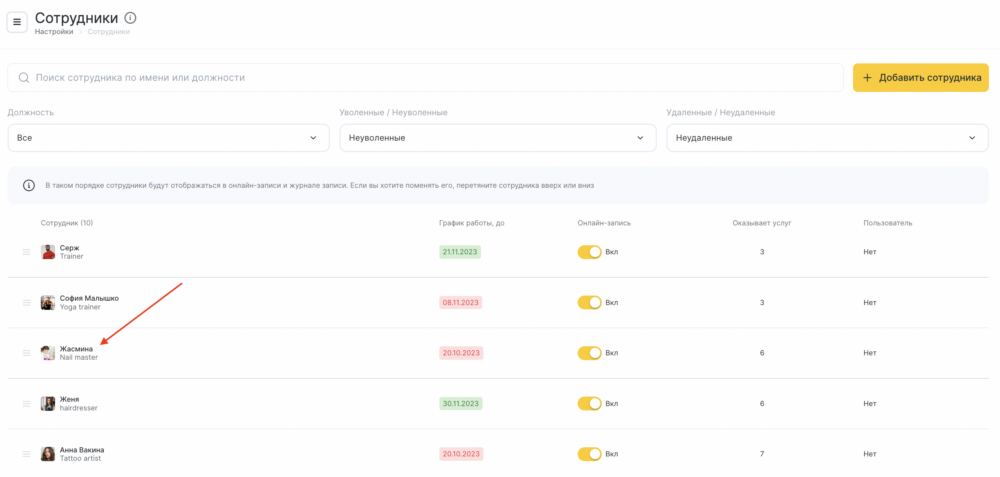Go to Настройки breadcrumb
This screenshot has height=477, width=1000.
click(54, 32)
